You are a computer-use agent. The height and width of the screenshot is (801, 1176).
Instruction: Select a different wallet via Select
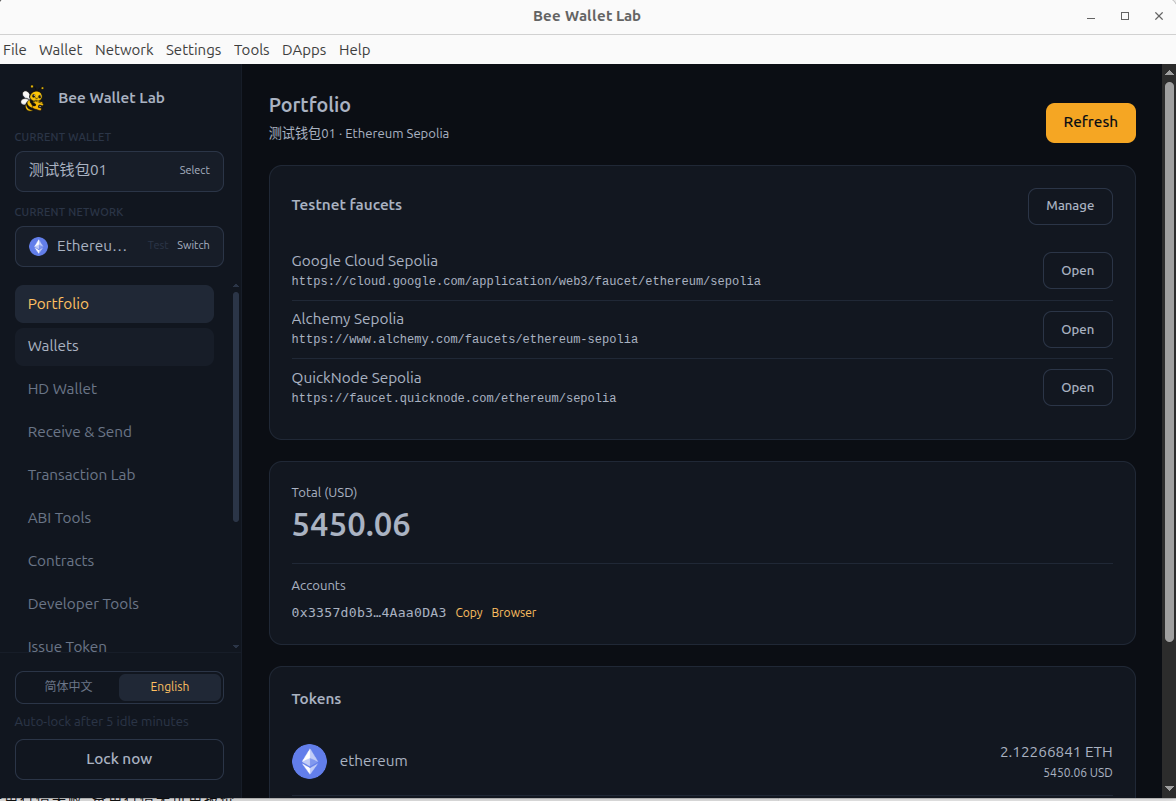(194, 170)
